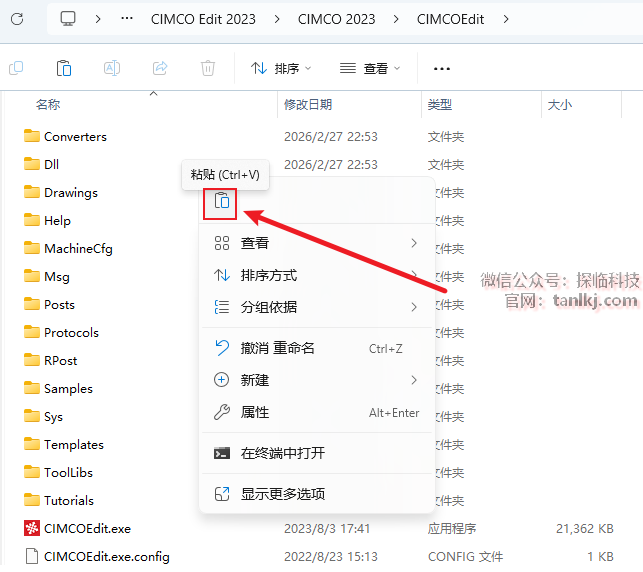This screenshot has width=643, height=572.
Task: Click the Rename icon in the toolbar
Action: pyautogui.click(x=112, y=68)
